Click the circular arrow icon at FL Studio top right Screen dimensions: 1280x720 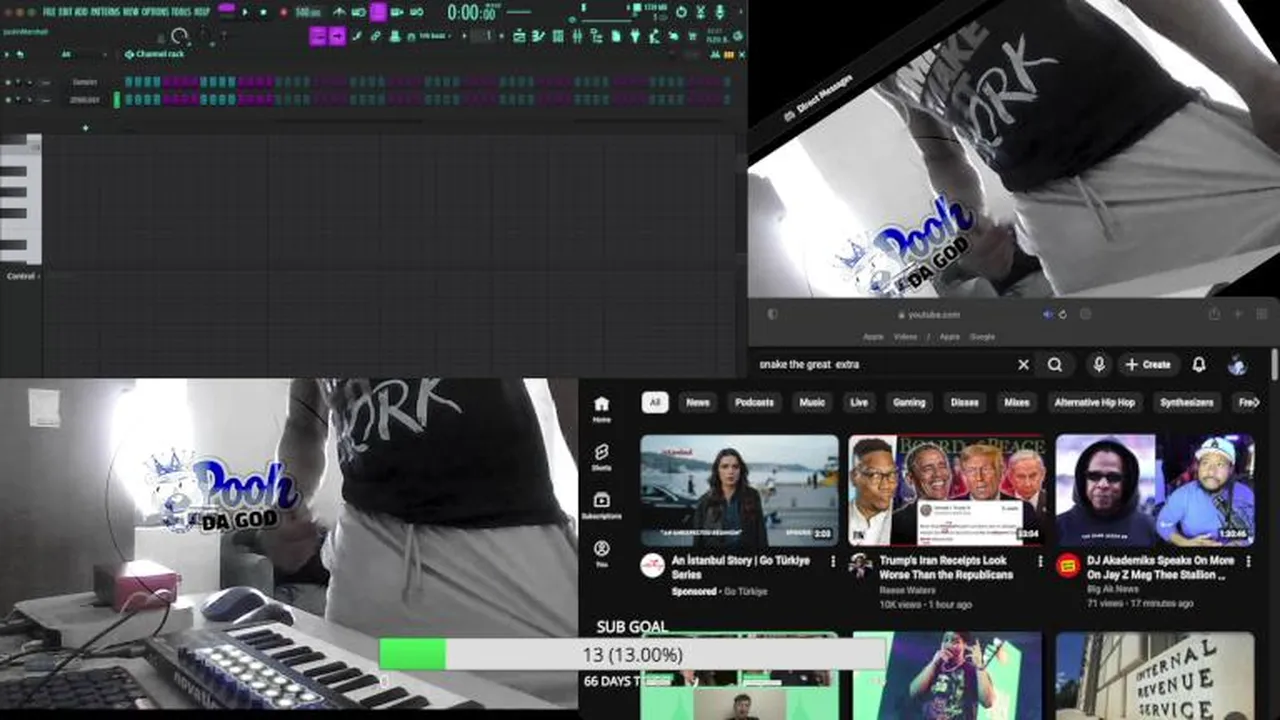pyautogui.click(x=681, y=12)
